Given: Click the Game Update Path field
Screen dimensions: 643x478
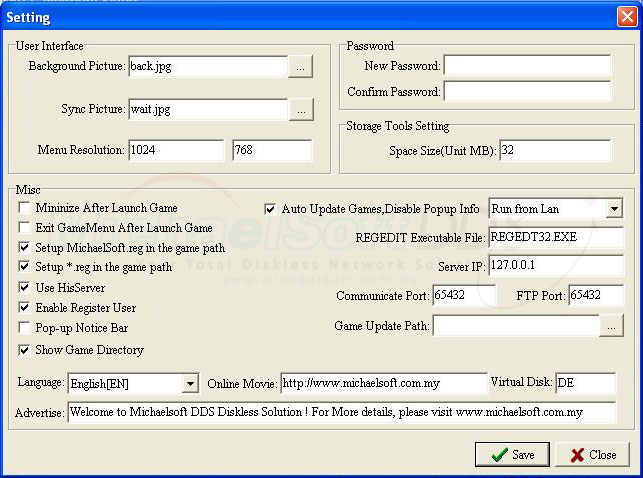Looking at the screenshot, I should (516, 326).
